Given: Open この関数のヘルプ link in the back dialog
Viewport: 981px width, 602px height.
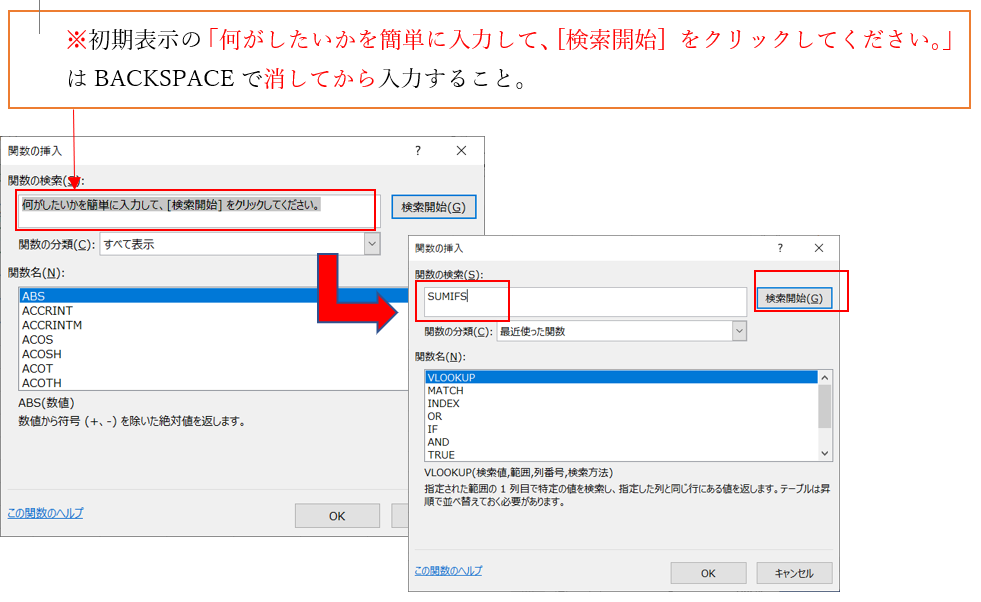Looking at the screenshot, I should pyautogui.click(x=45, y=513).
